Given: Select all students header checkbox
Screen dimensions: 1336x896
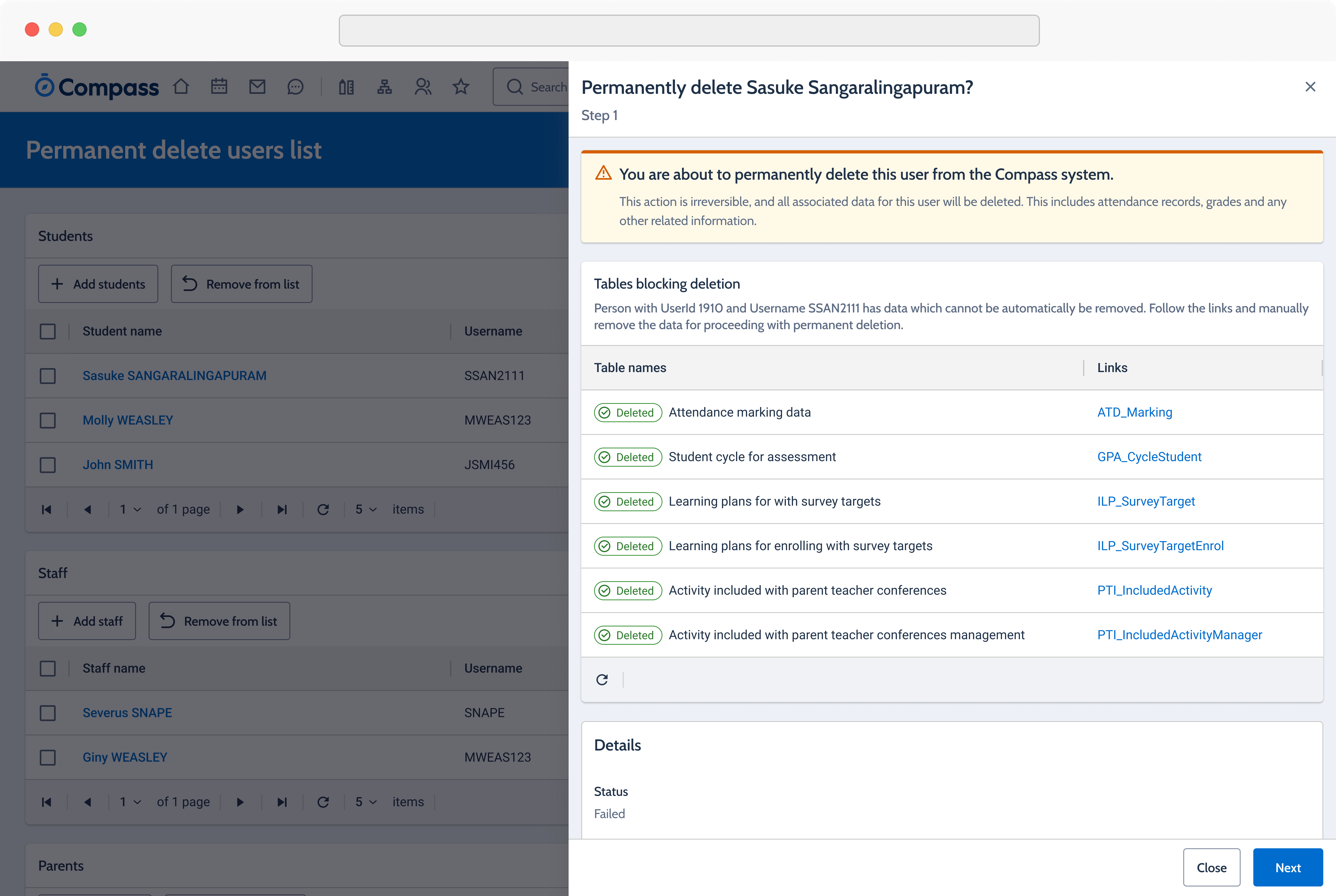Looking at the screenshot, I should click(48, 332).
